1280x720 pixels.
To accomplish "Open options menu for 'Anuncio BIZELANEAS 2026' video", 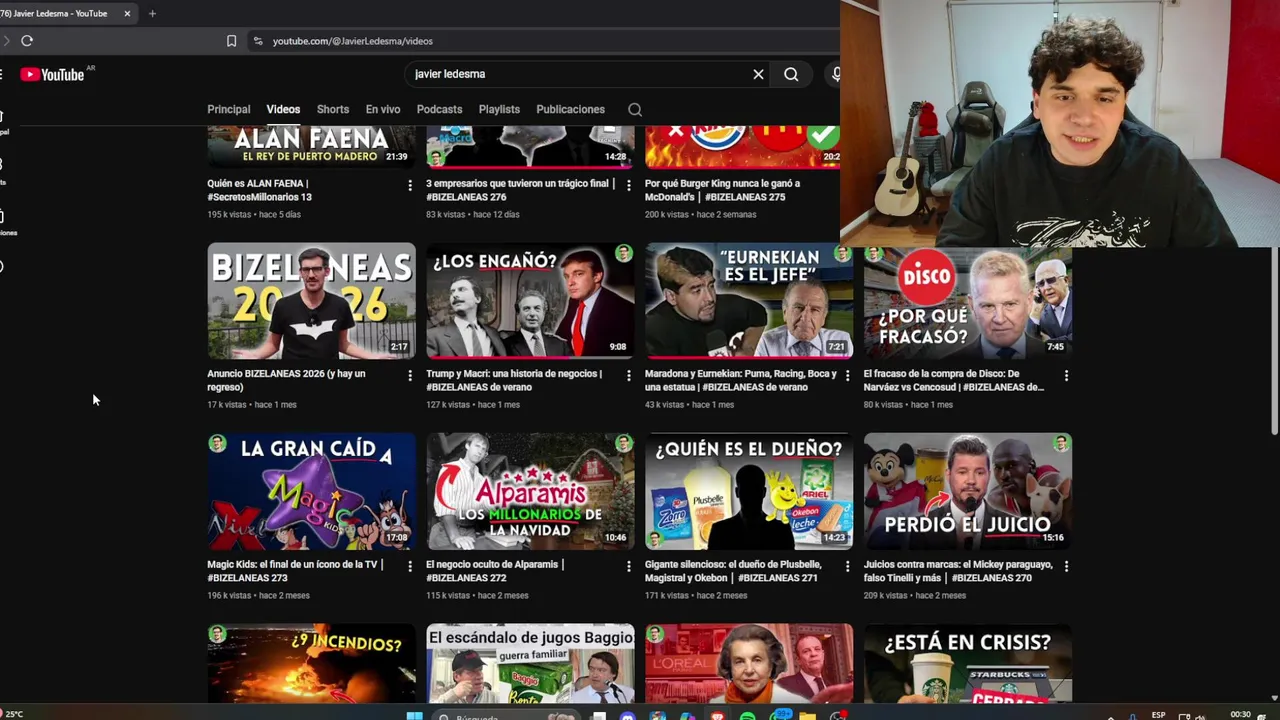I will click(409, 375).
